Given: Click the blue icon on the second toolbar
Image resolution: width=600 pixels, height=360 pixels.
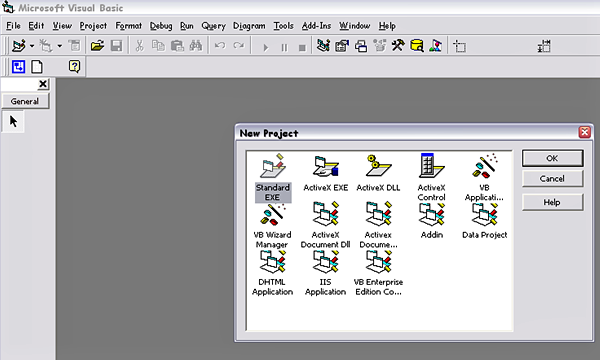Looking at the screenshot, I should coord(18,67).
